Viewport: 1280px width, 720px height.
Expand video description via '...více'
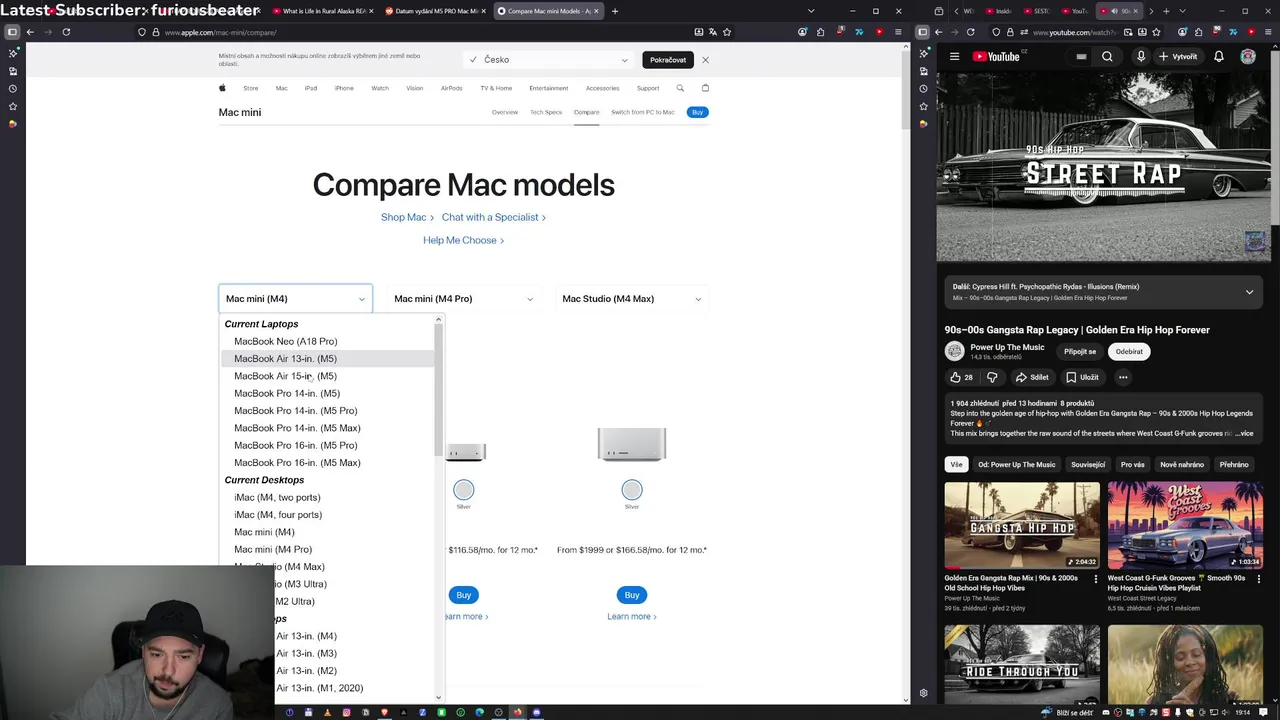click(1243, 434)
